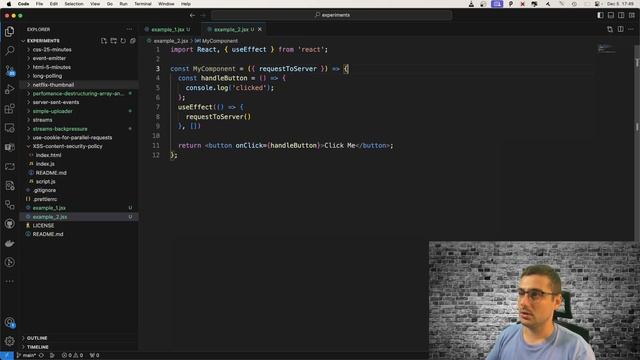The height and width of the screenshot is (360, 640).
Task: Expand the TIMELINE section
Action: [x=79, y=347]
